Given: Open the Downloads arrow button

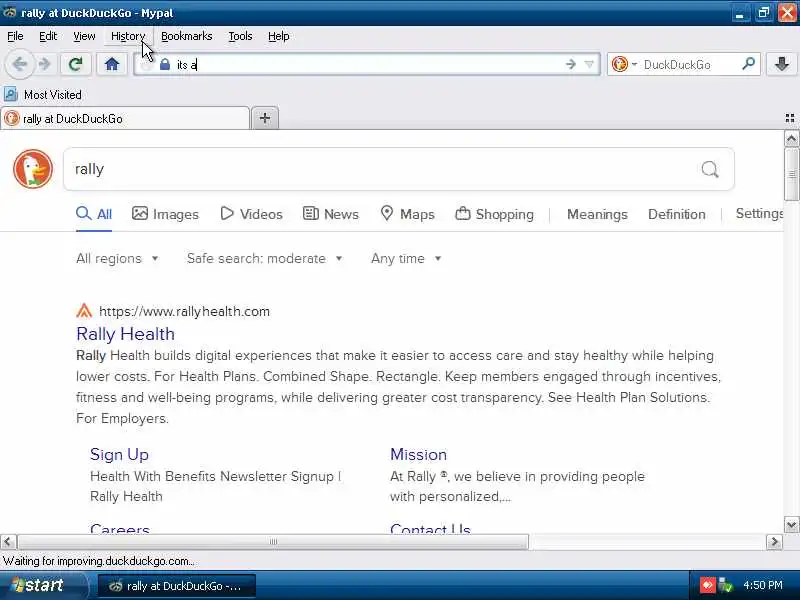Looking at the screenshot, I should point(782,64).
